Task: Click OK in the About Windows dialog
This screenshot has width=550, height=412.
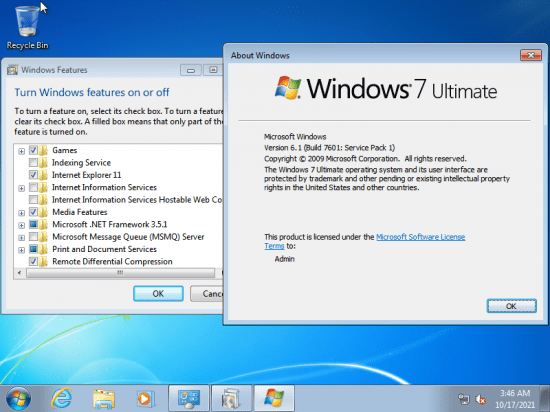Action: click(511, 306)
